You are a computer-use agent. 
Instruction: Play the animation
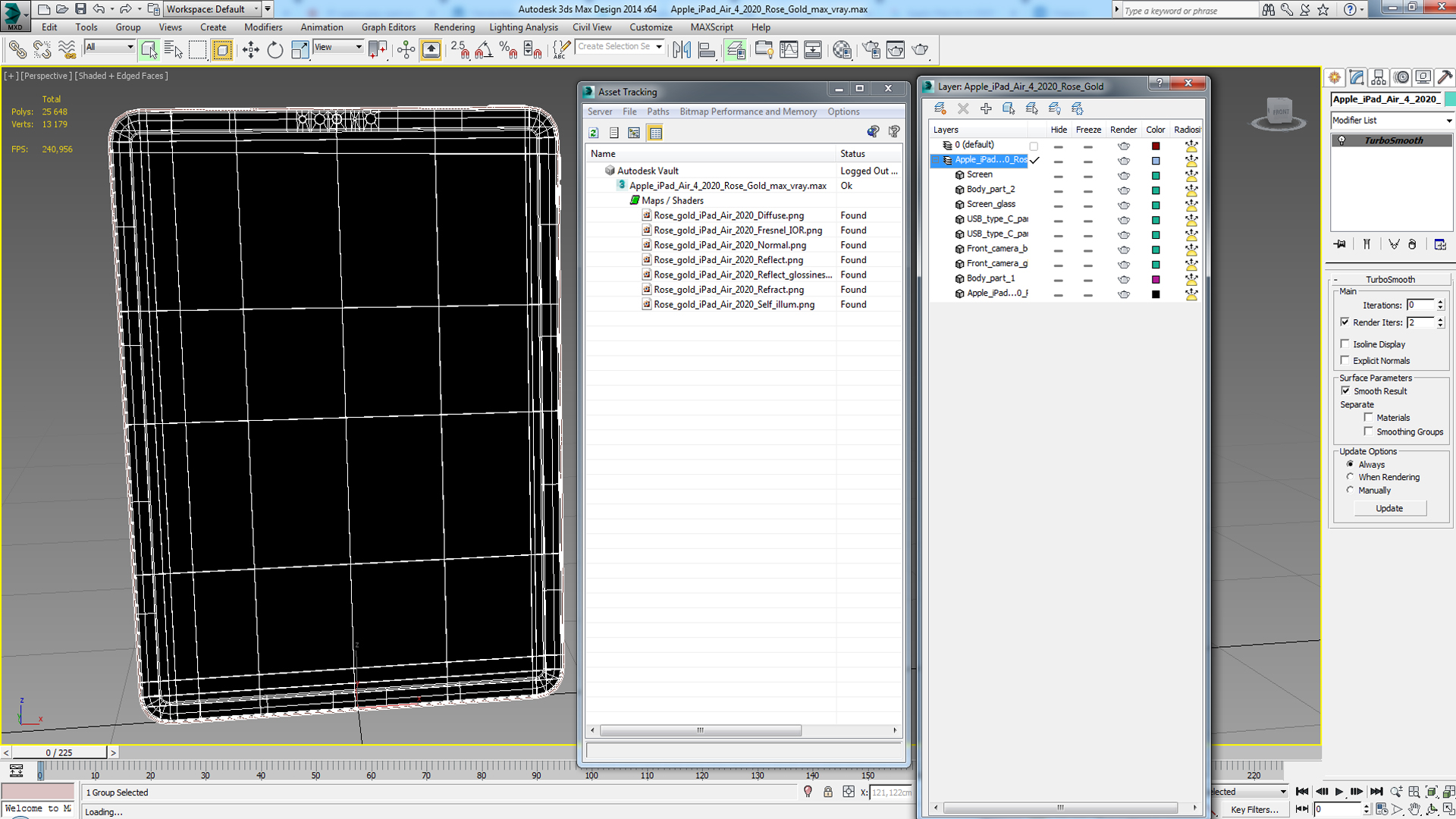click(x=1339, y=792)
